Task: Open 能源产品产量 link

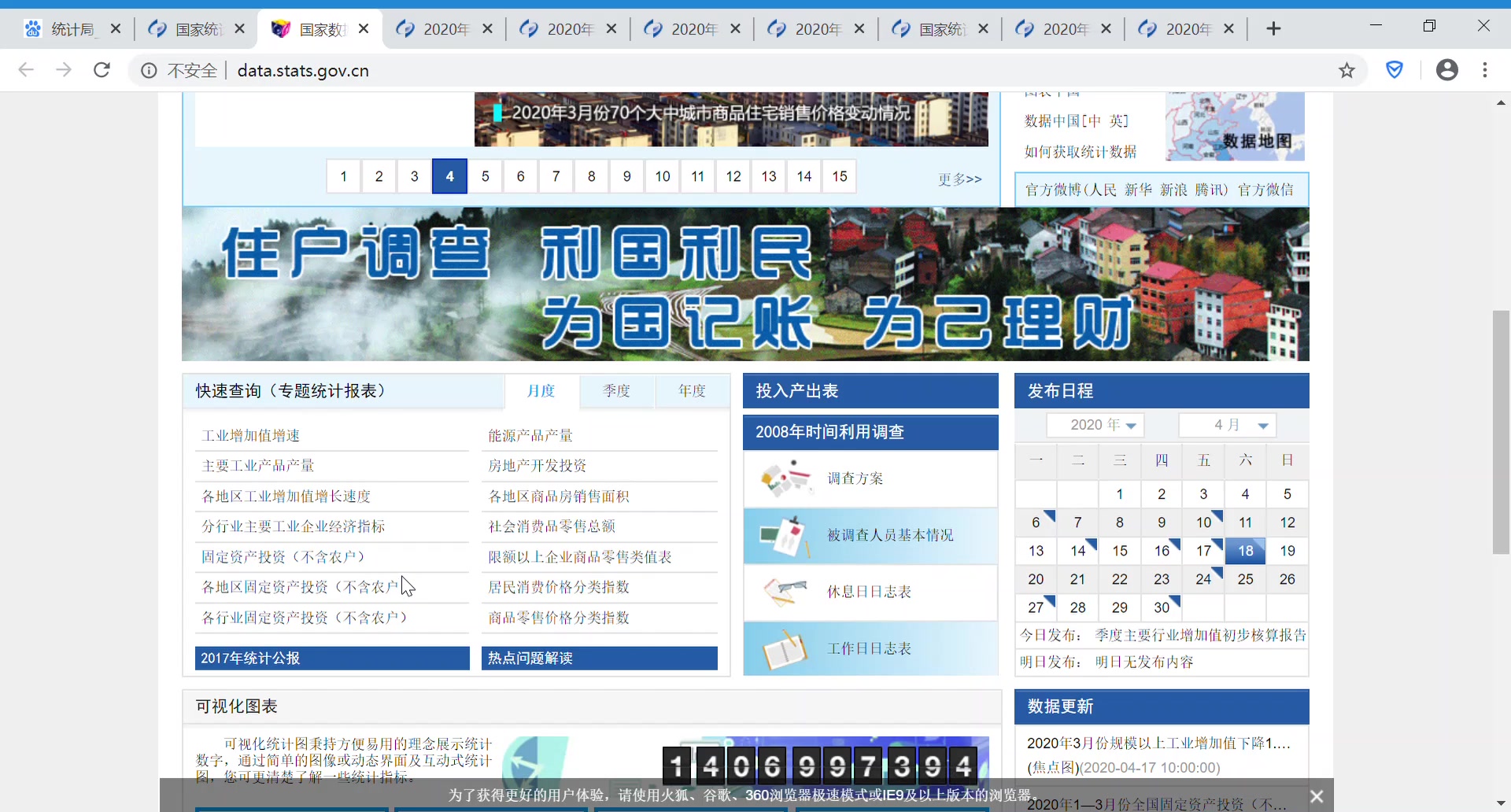Action: point(530,436)
